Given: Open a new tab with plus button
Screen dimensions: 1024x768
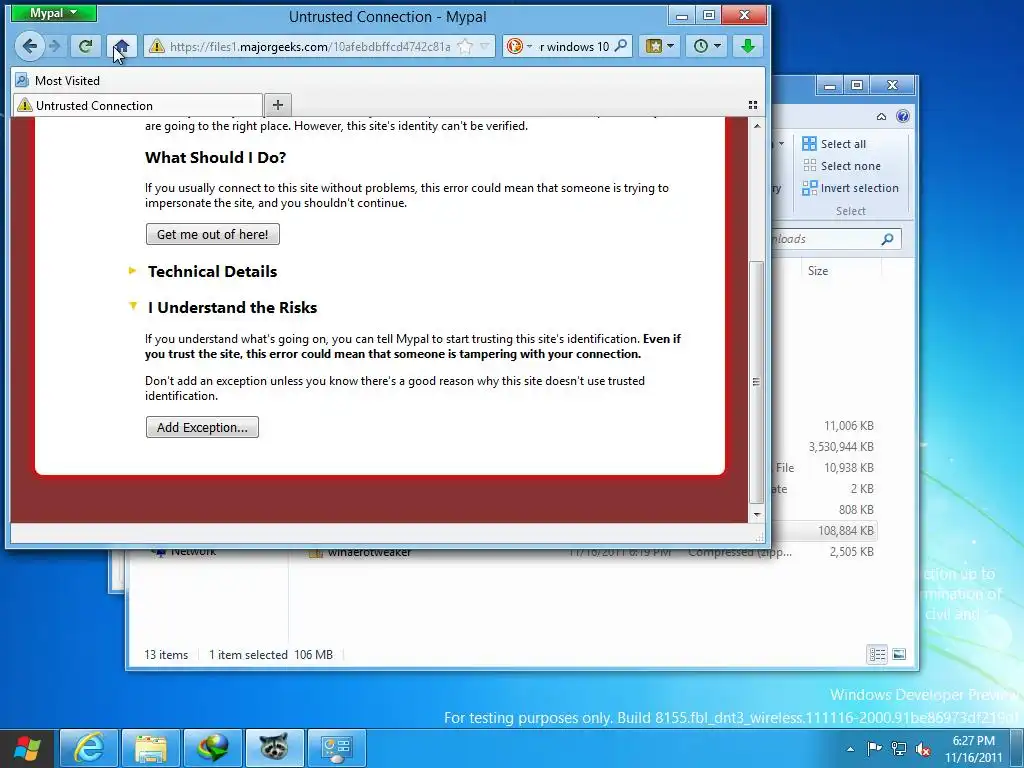Looking at the screenshot, I should (278, 104).
